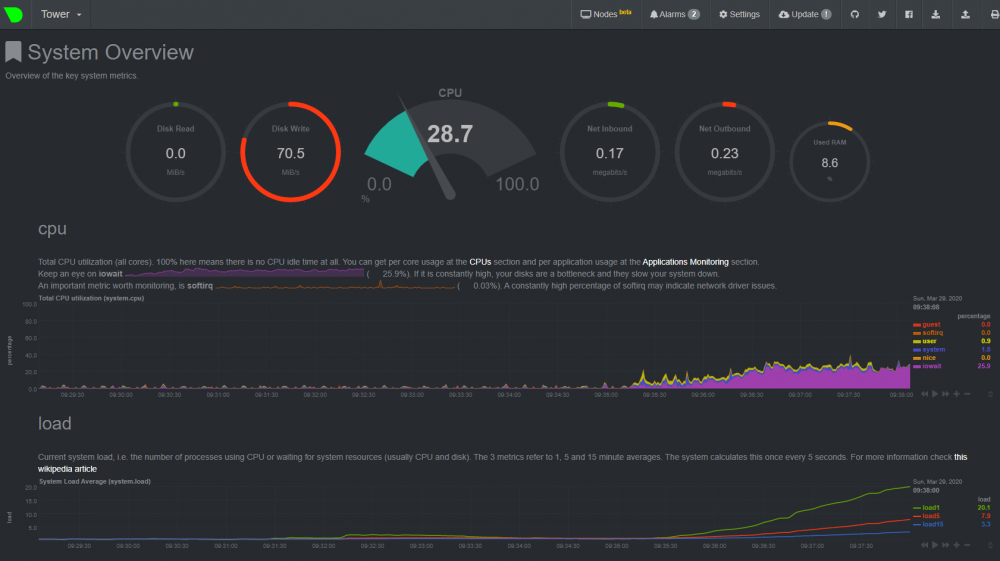Click the cloud download Update icon

784,14
